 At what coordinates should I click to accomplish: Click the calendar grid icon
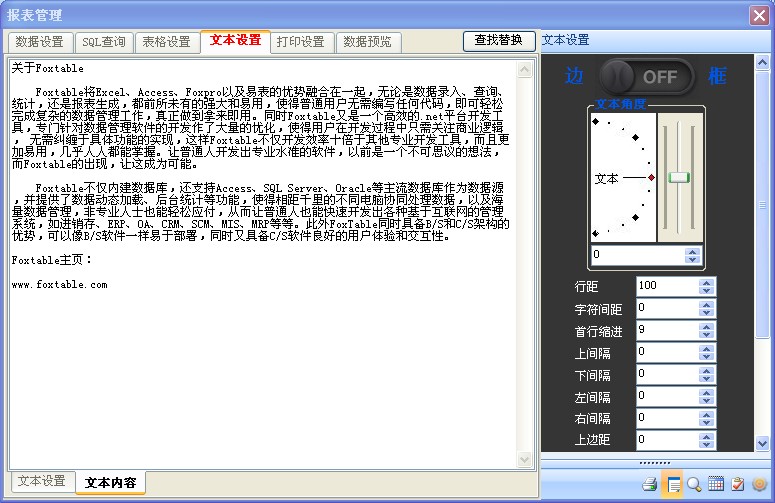(716, 484)
